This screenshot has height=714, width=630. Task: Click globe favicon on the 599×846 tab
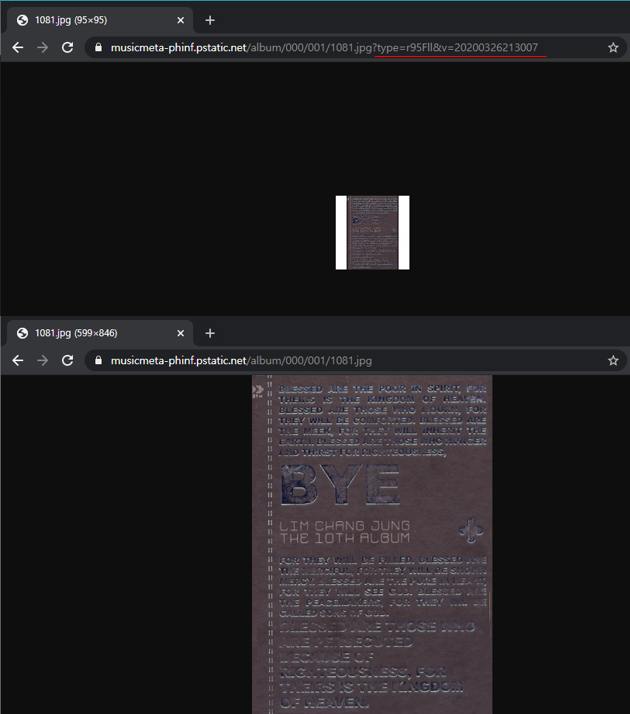click(x=22, y=333)
